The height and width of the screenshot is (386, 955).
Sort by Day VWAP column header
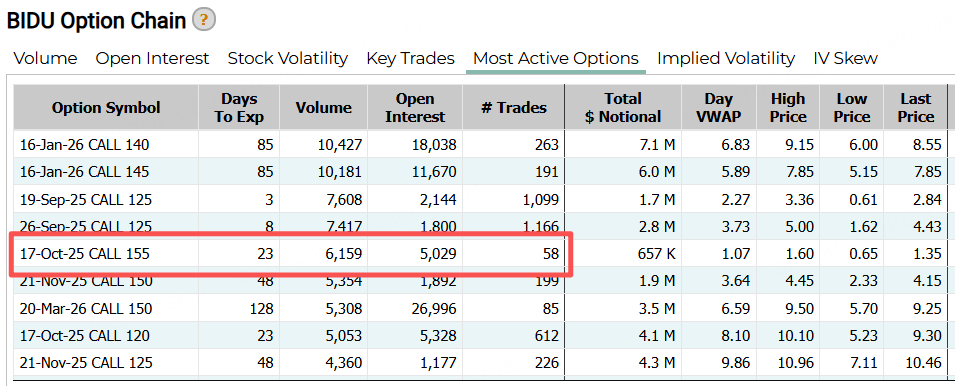(x=719, y=107)
